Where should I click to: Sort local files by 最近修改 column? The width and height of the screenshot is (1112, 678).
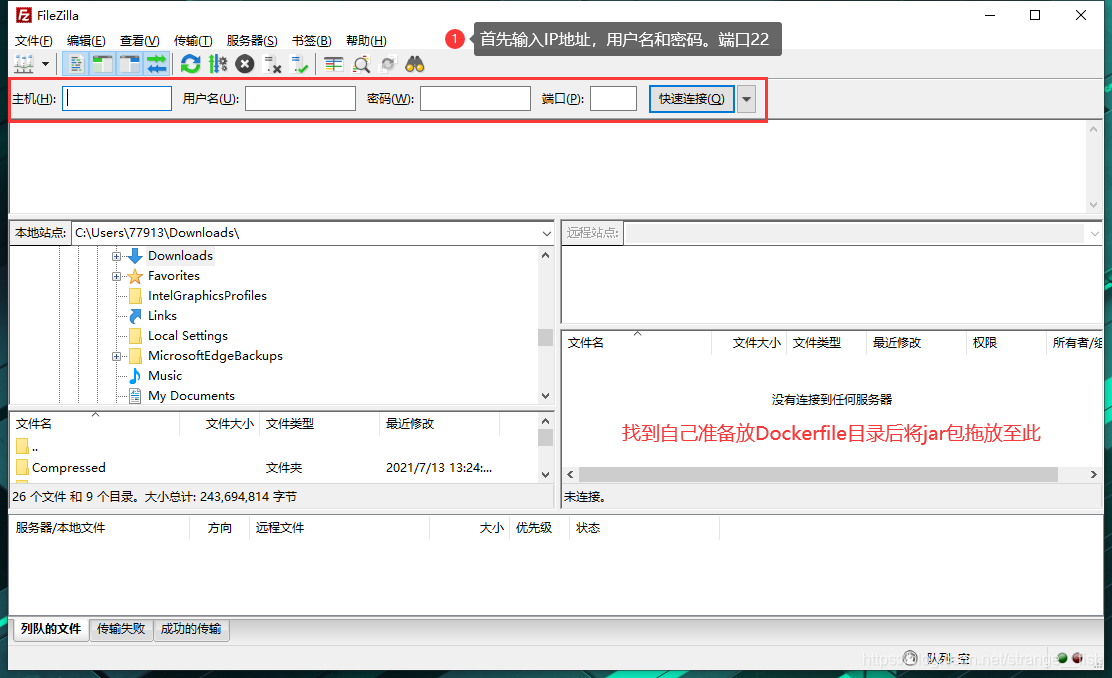pos(440,423)
